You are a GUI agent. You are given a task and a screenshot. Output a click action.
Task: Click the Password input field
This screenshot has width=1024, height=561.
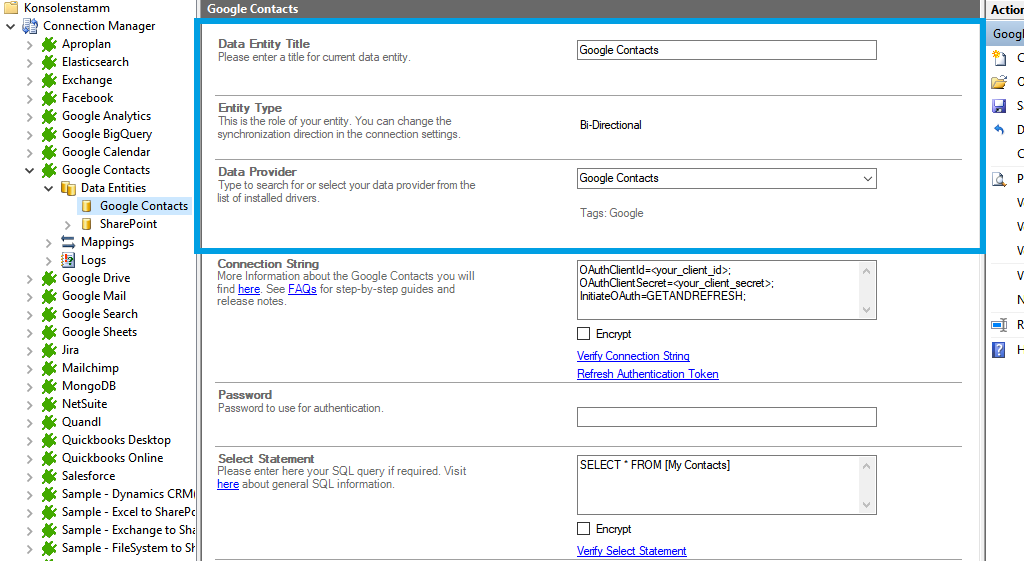click(x=726, y=417)
